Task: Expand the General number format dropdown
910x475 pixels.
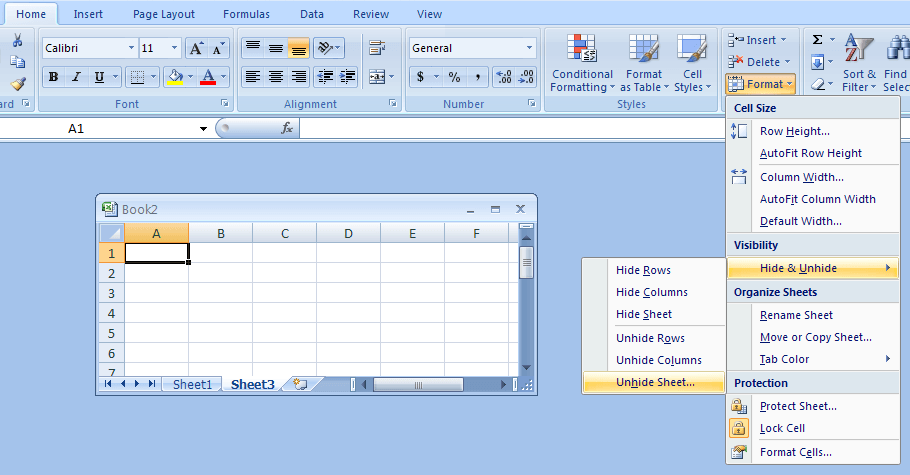Action: pyautogui.click(x=530, y=48)
